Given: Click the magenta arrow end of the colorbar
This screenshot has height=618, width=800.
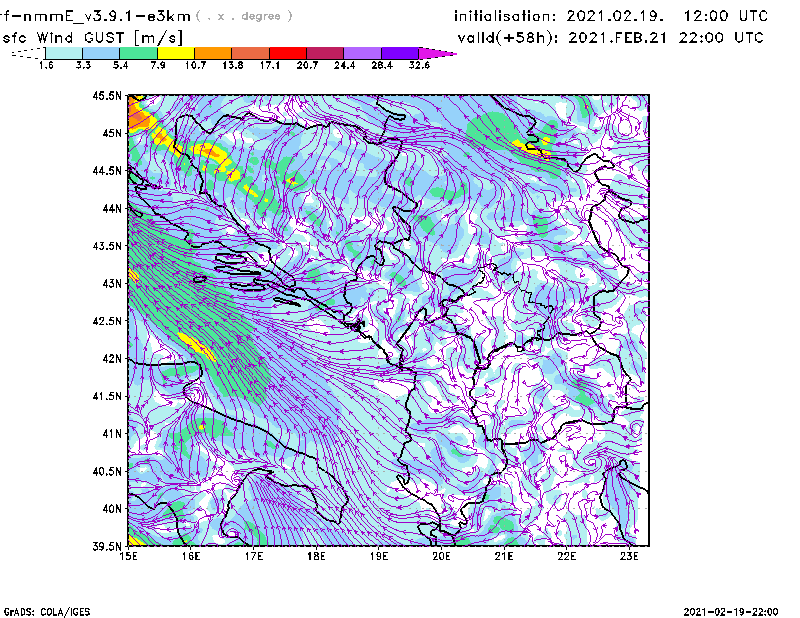Looking at the screenshot, I should tap(437, 53).
